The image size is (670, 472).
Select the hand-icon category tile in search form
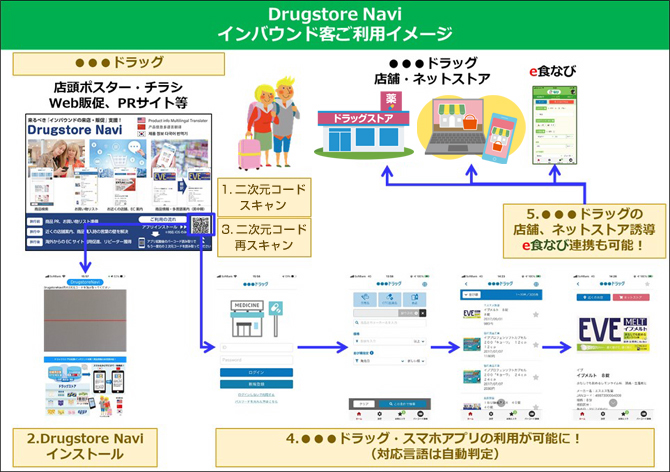pos(365,299)
